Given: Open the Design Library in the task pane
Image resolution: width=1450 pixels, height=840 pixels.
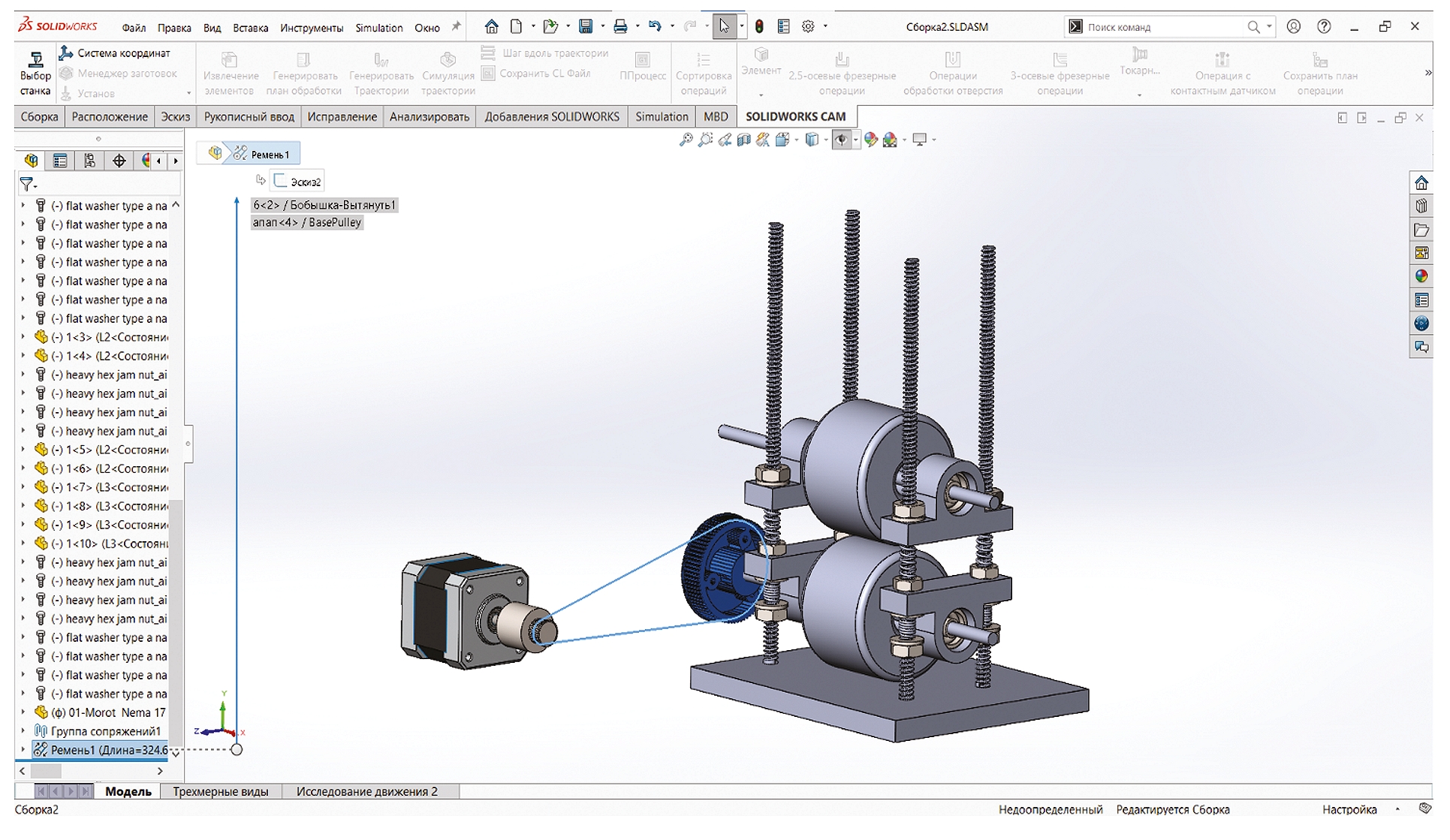Looking at the screenshot, I should tap(1421, 206).
